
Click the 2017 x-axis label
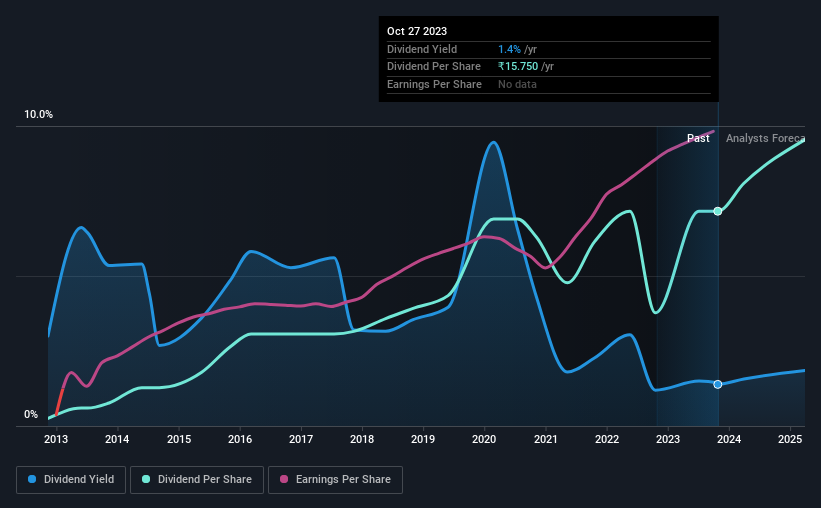tap(301, 439)
